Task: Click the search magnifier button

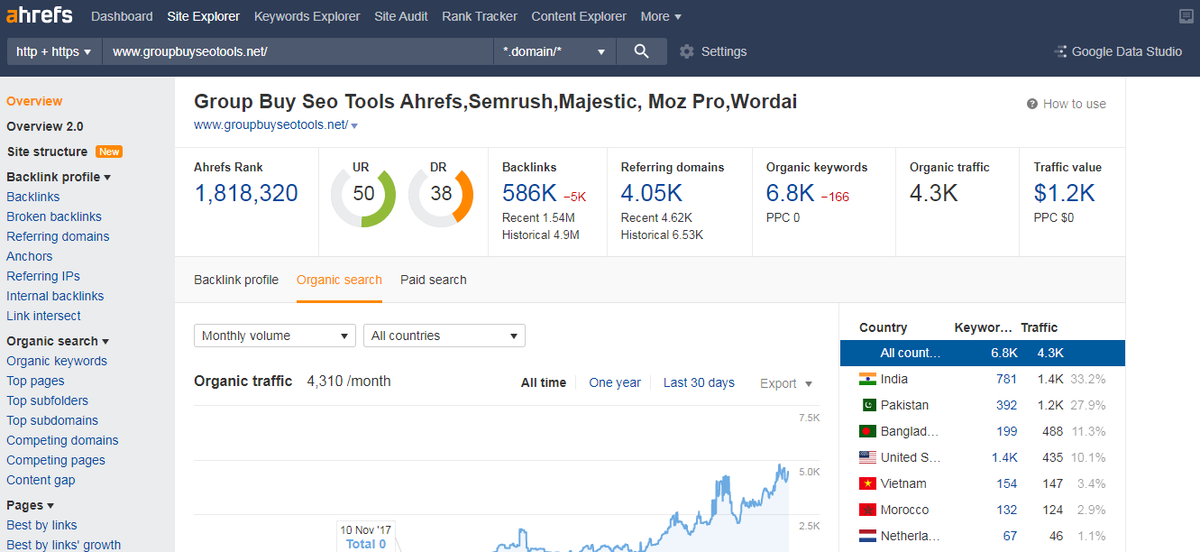Action: click(642, 51)
